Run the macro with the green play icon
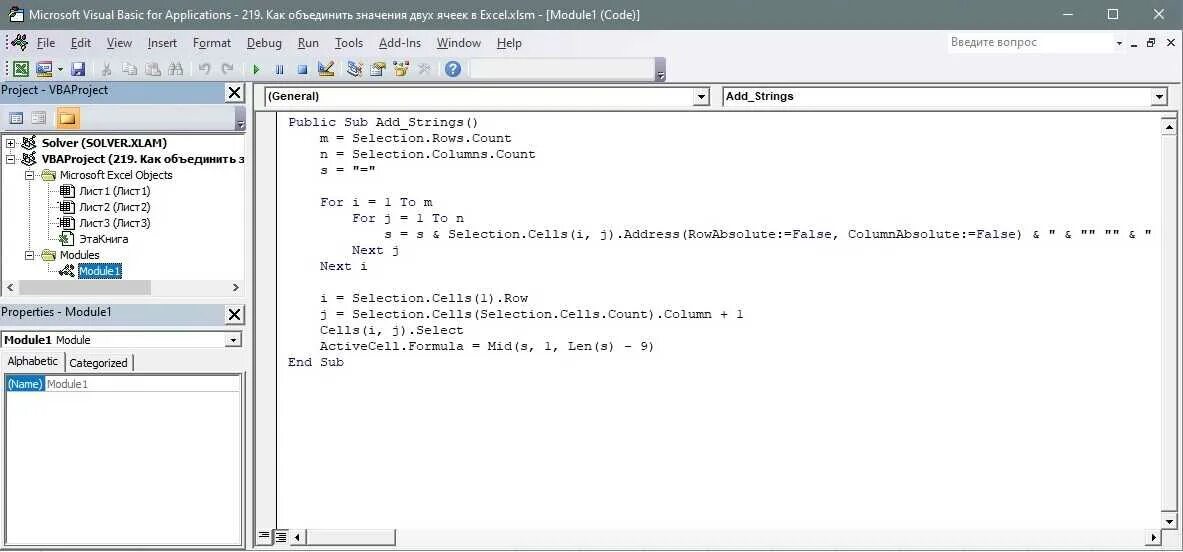The image size is (1183, 552). click(x=257, y=69)
